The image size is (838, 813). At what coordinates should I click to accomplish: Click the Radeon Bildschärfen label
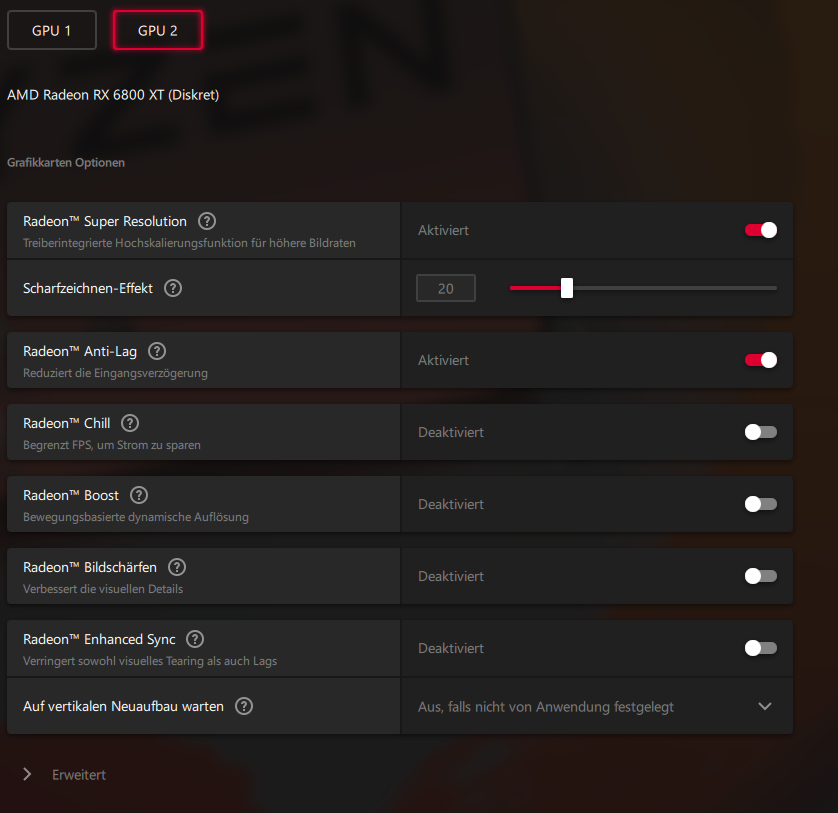90,567
